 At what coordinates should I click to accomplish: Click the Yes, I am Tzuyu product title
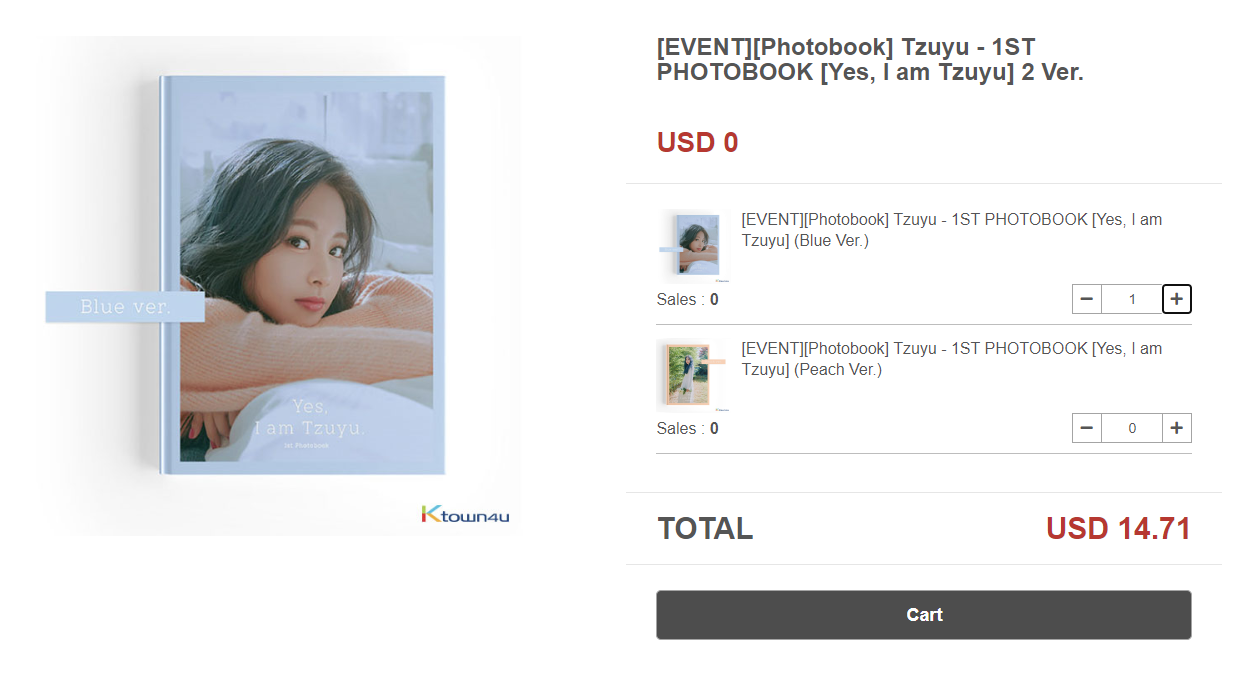pyautogui.click(x=870, y=59)
